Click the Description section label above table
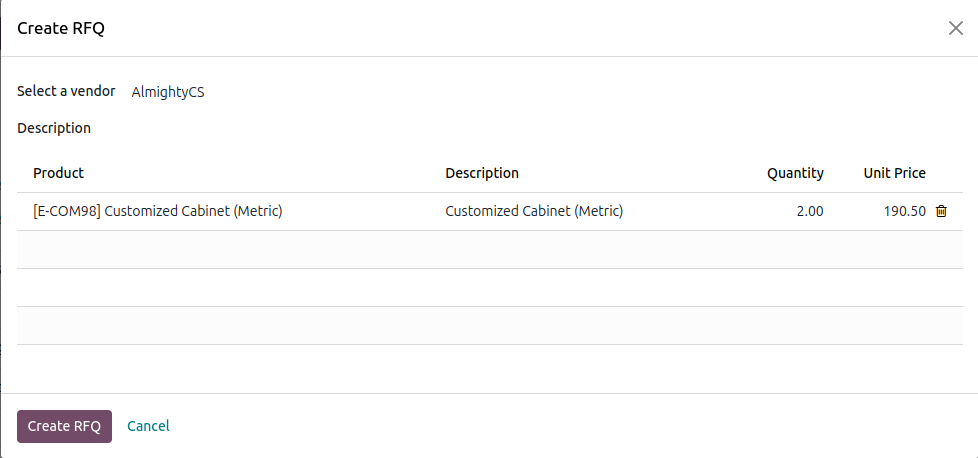Screen dimensions: 978x458 (x=54, y=128)
